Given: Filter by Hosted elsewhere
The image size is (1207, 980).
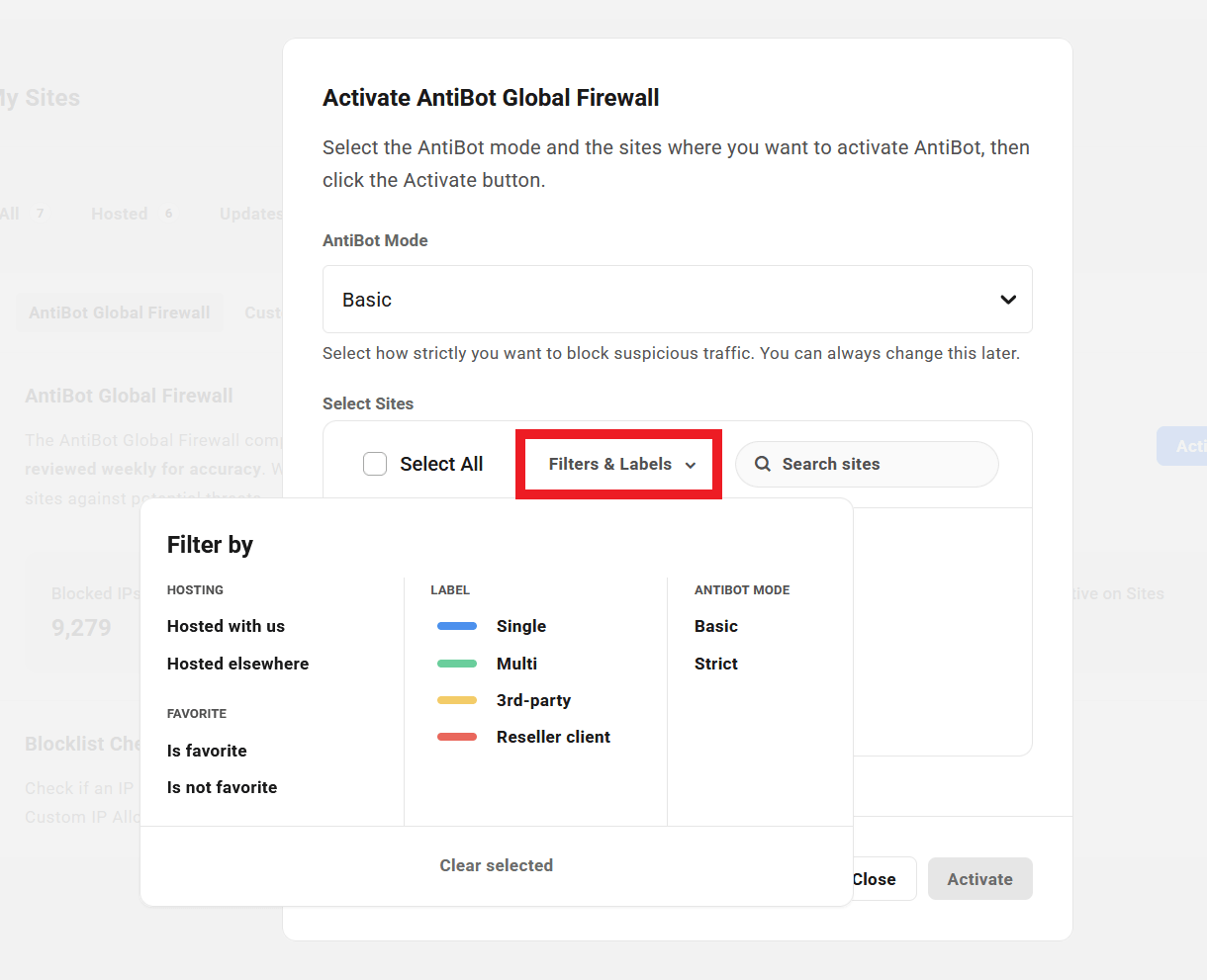Looking at the screenshot, I should [x=237, y=664].
